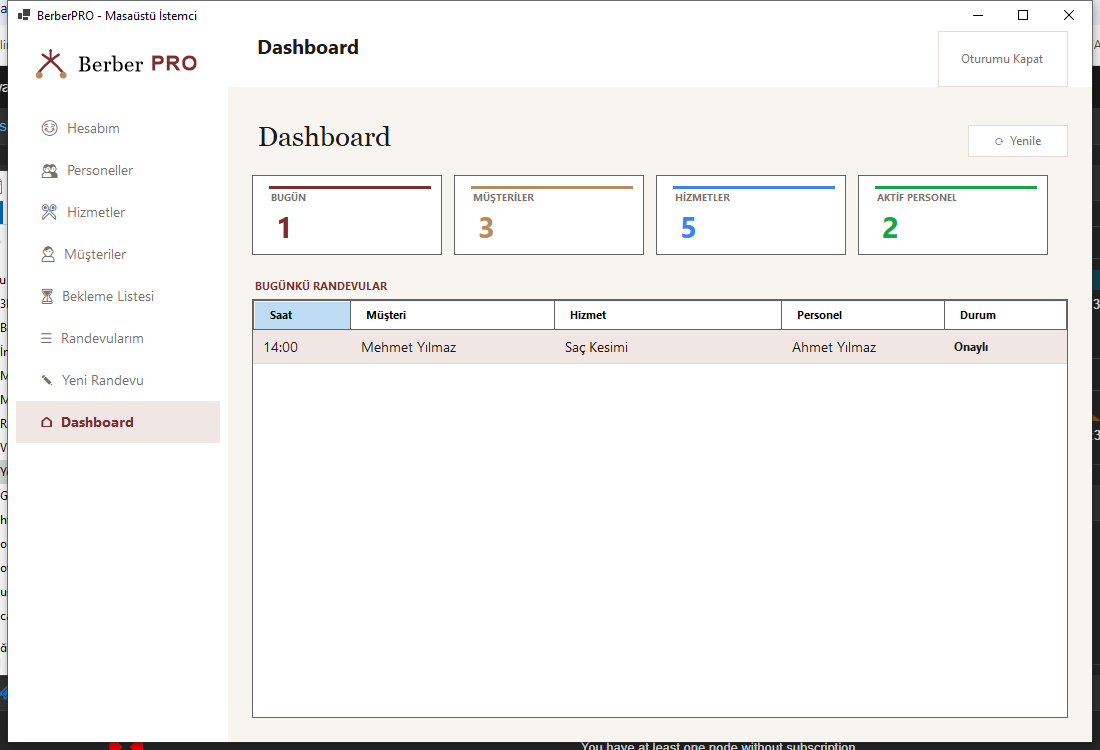Click the refresh icon in Yenile button
The image size is (1100, 750).
pyautogui.click(x=999, y=142)
